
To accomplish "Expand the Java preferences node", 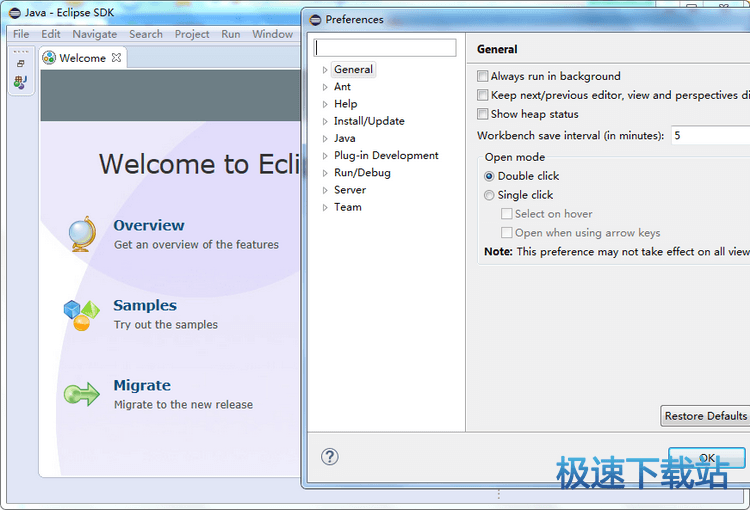I will [x=325, y=139].
